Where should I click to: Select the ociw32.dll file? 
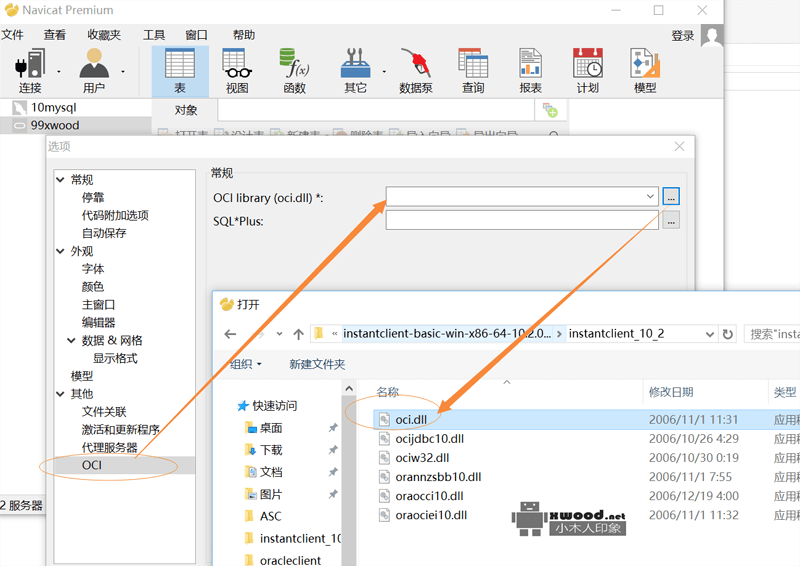[422, 458]
